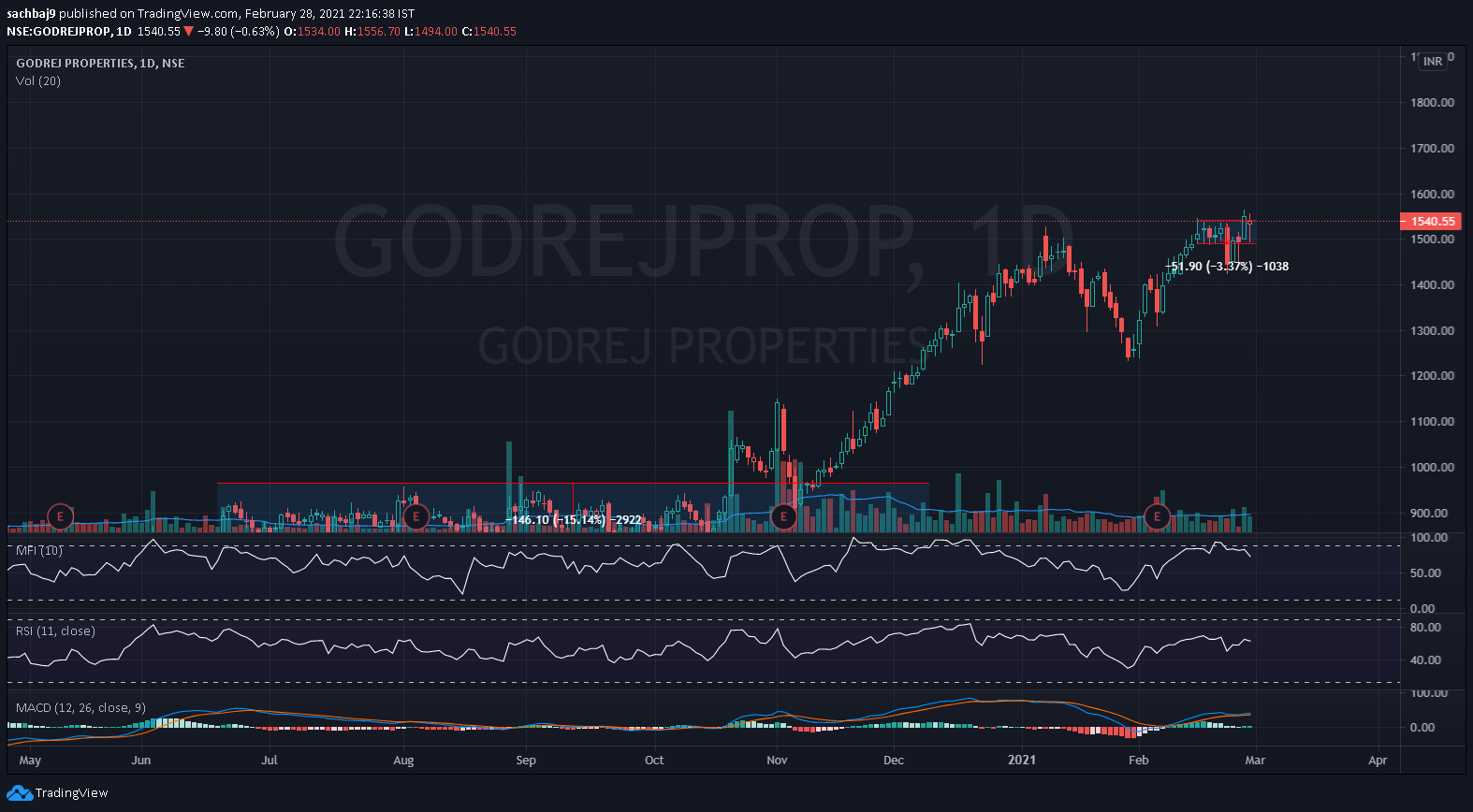
Task: Click the 1400.00 price axis label
Action: pos(1433,285)
